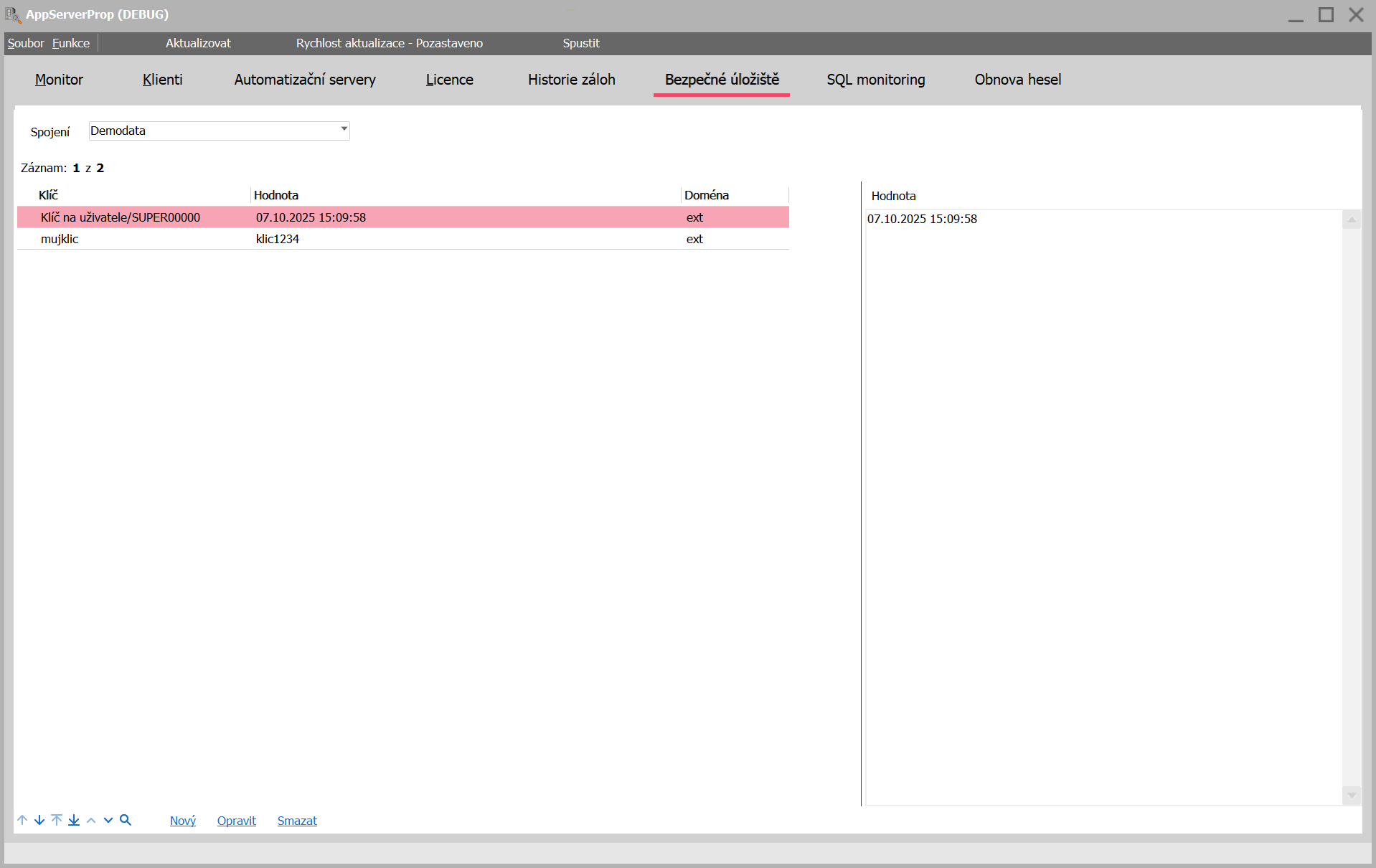Click the previous record up arrow icon

(22, 820)
